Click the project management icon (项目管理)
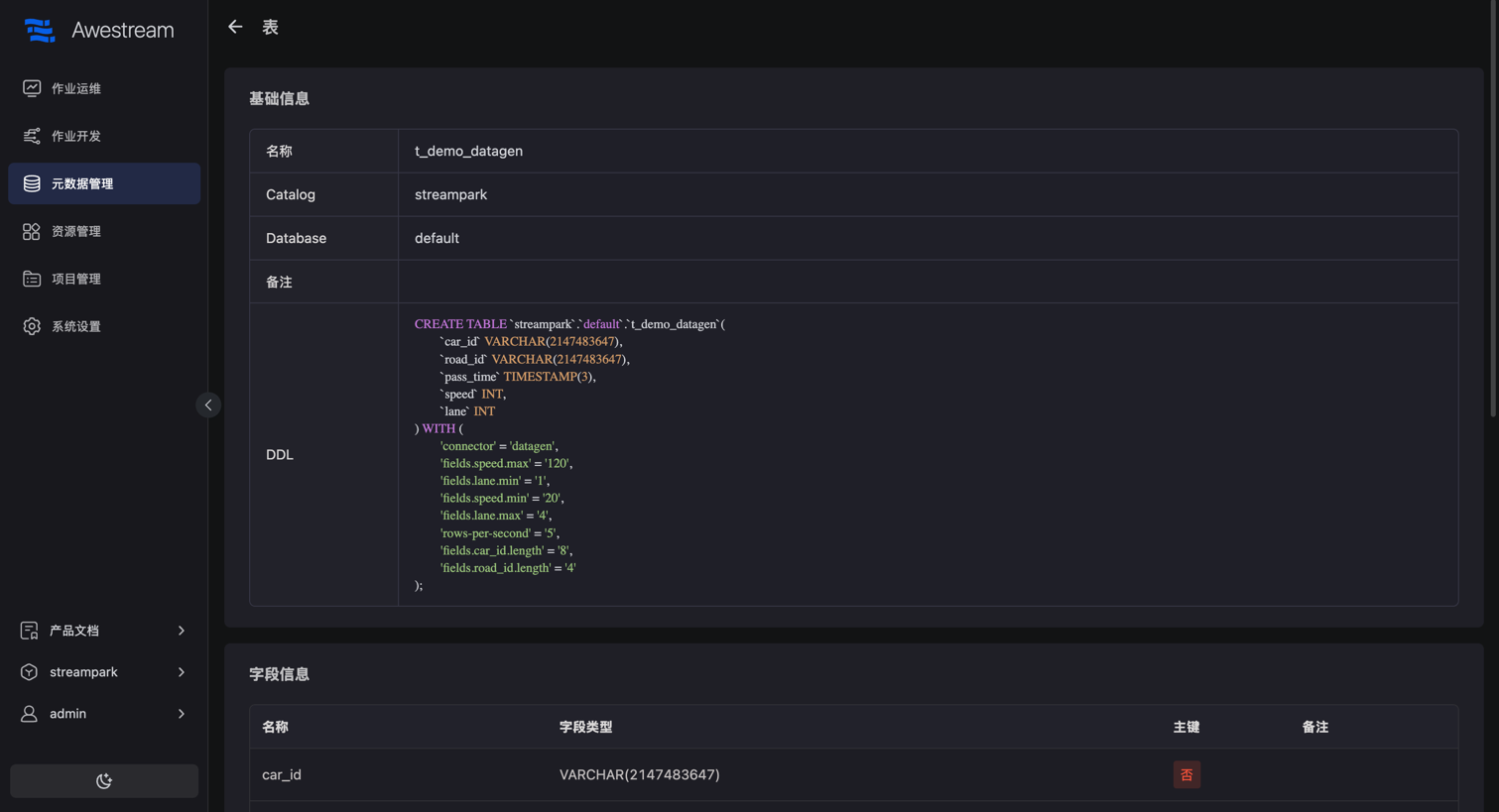1499x812 pixels. click(x=32, y=279)
